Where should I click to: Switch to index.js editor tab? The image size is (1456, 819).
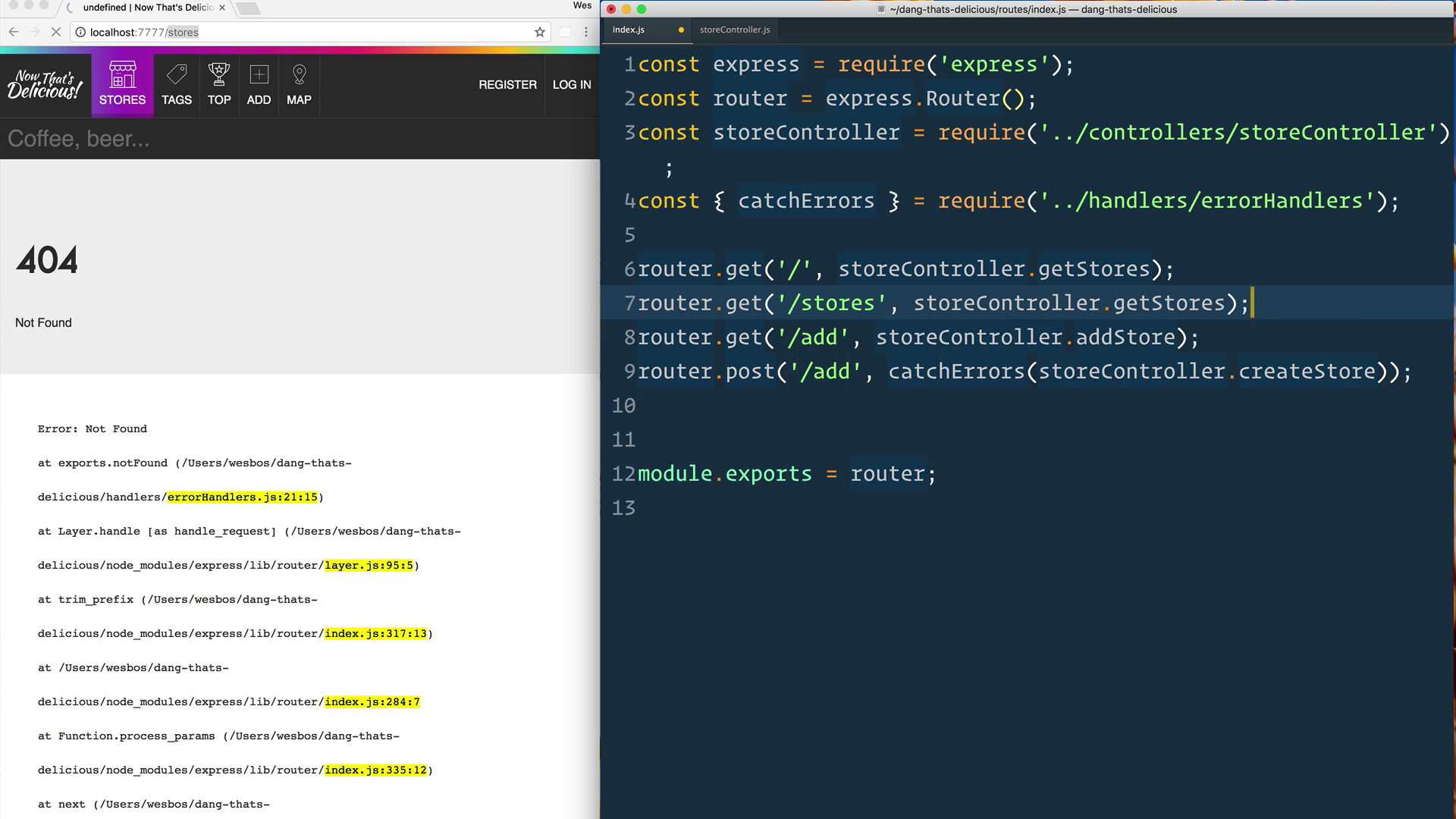pyautogui.click(x=629, y=30)
